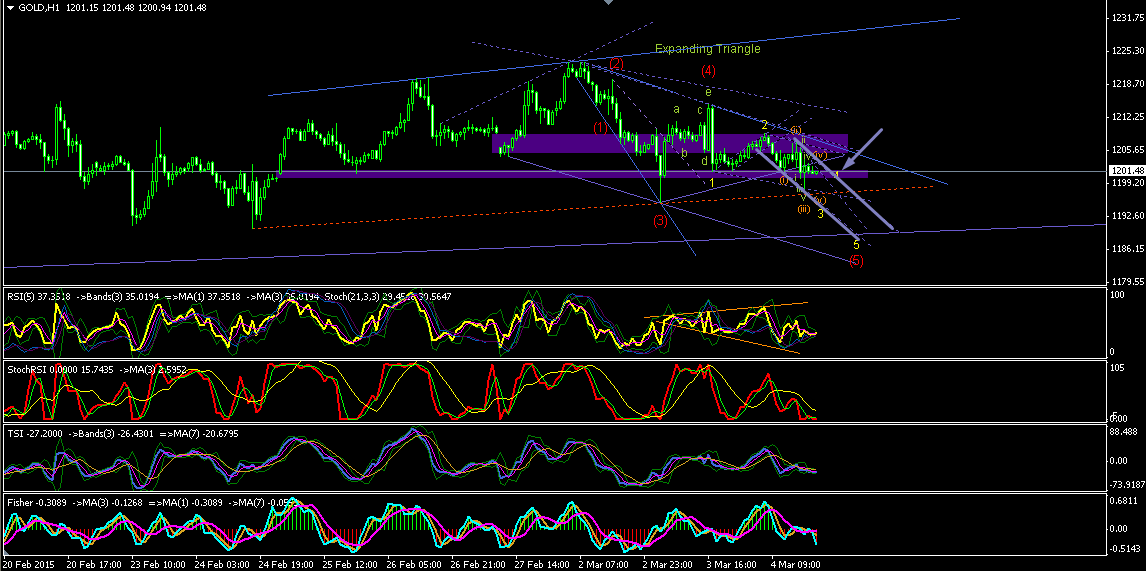Viewport: 1146px width, 571px height.
Task: Click the 25 Feb 12:00 time label
Action: tap(349, 565)
